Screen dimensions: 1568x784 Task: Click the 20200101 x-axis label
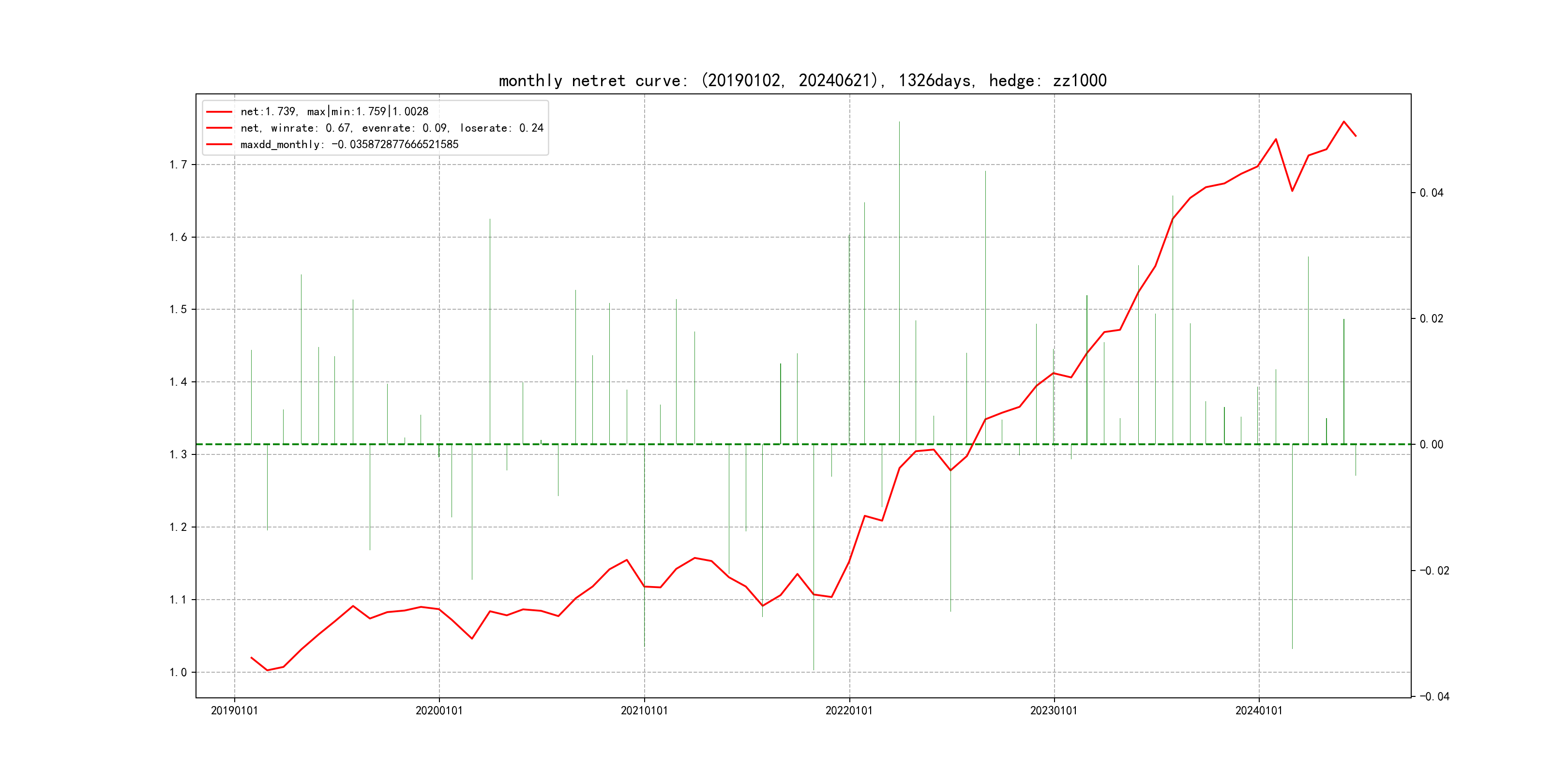[x=439, y=710]
